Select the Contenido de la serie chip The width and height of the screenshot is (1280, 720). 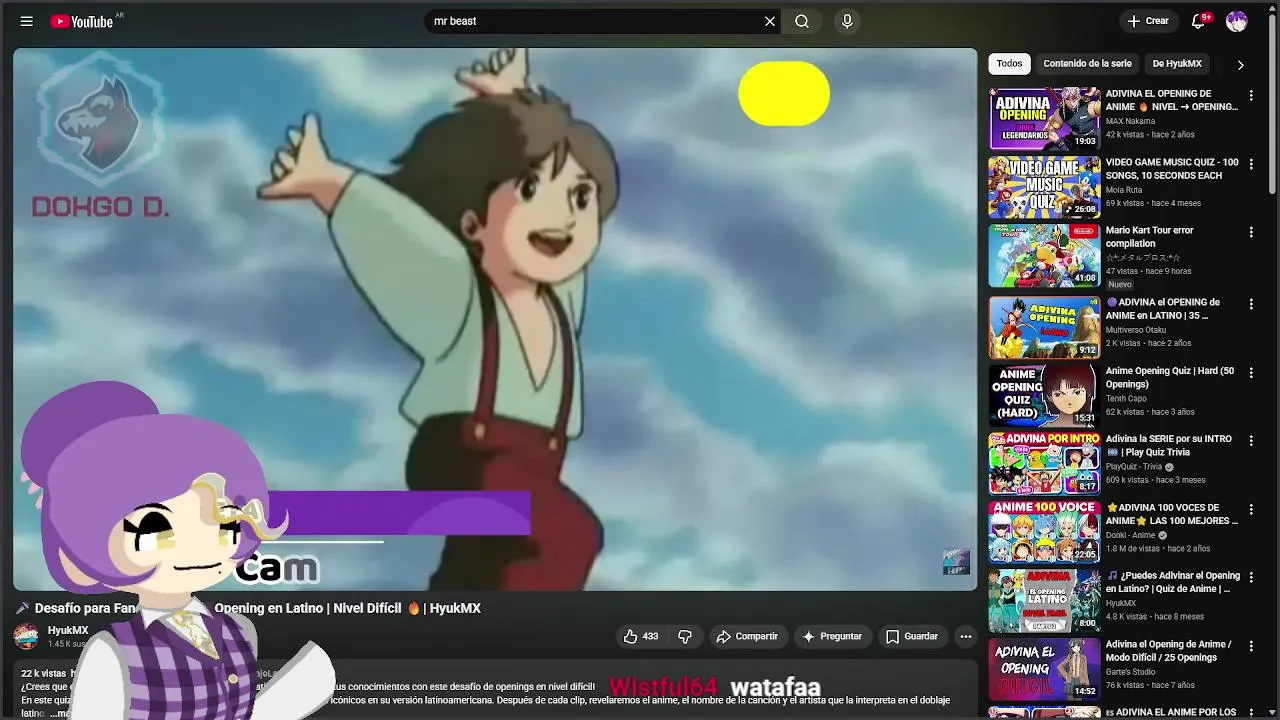[1087, 64]
